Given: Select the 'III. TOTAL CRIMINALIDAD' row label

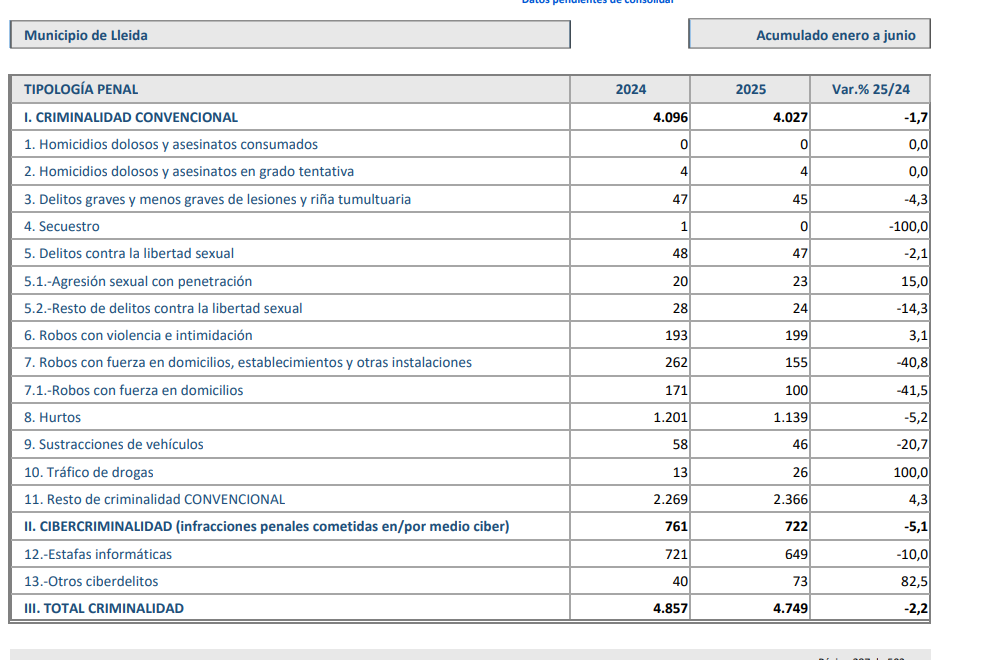Looking at the screenshot, I should pos(104,608).
